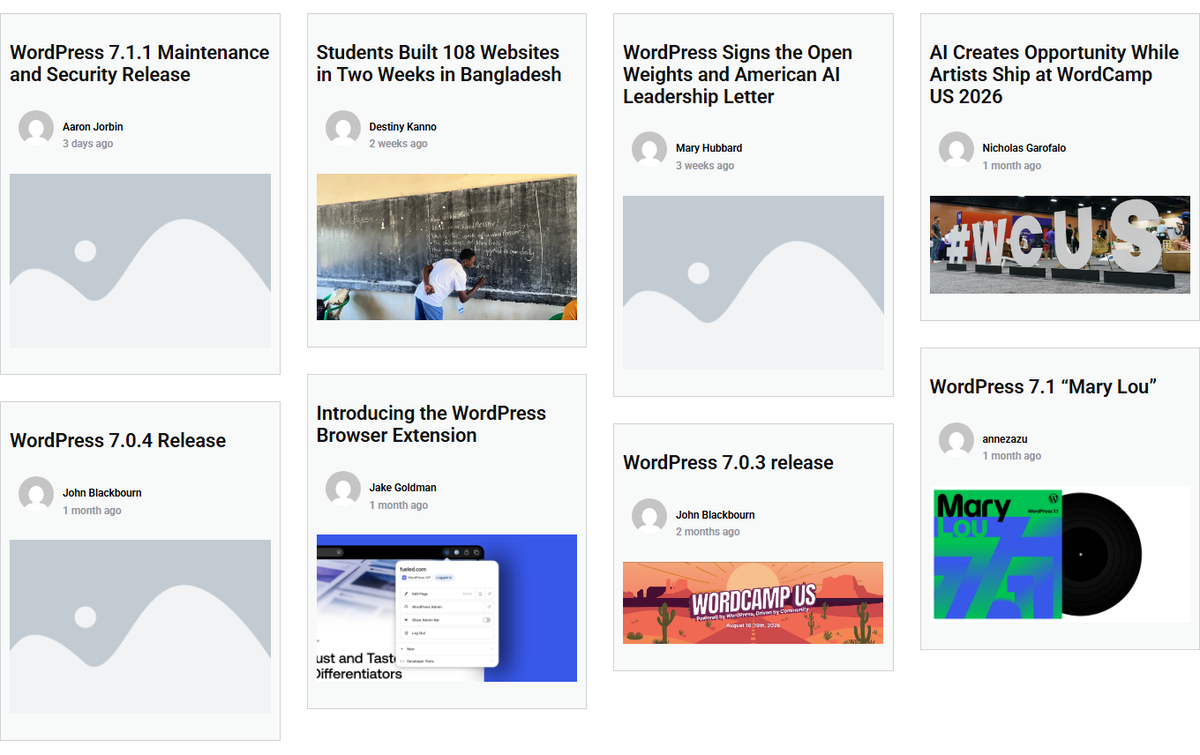Open the #WCUS sign photo thumbnail
This screenshot has height=755, width=1200.
click(1060, 245)
